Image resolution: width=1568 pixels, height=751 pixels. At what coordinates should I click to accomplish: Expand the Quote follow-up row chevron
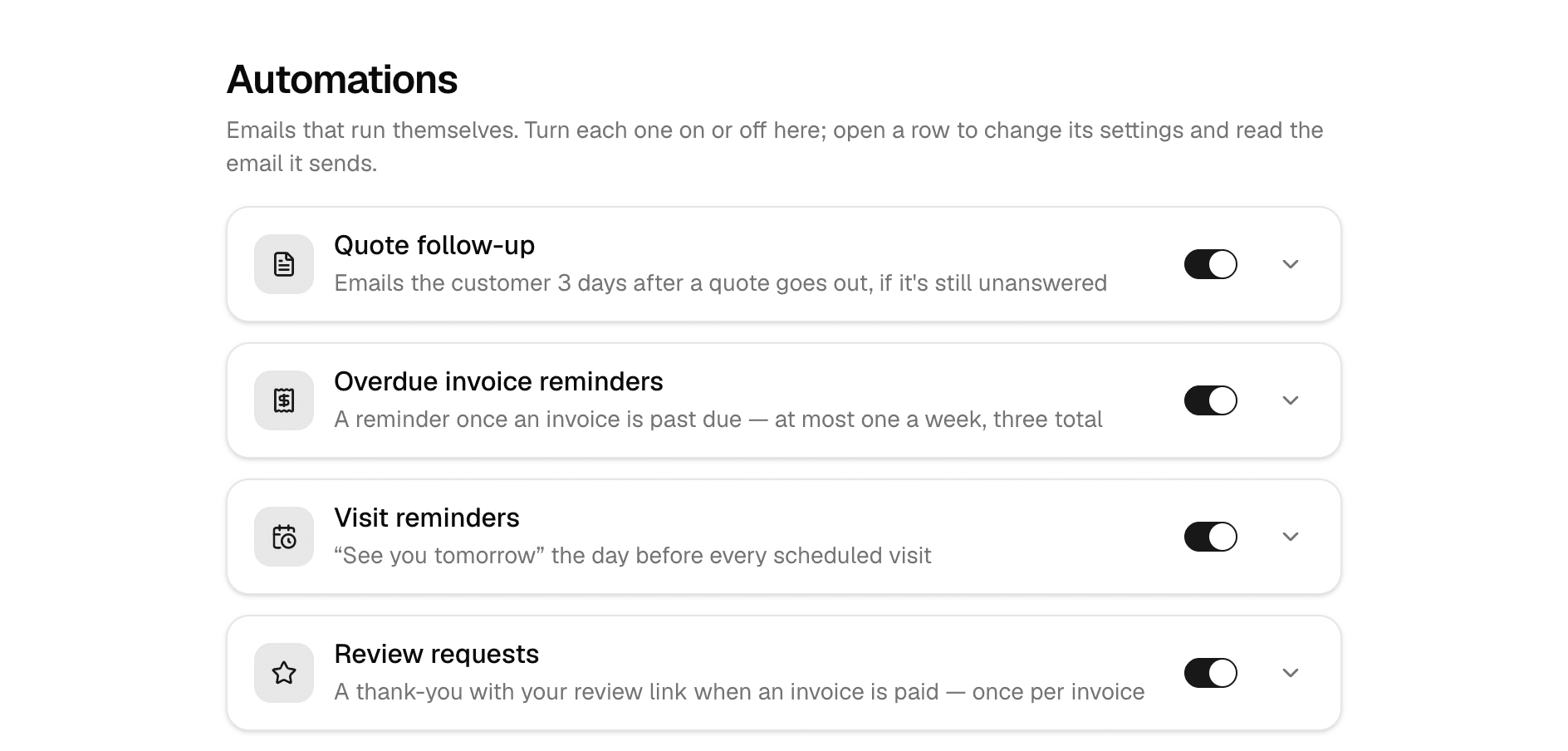1290,264
